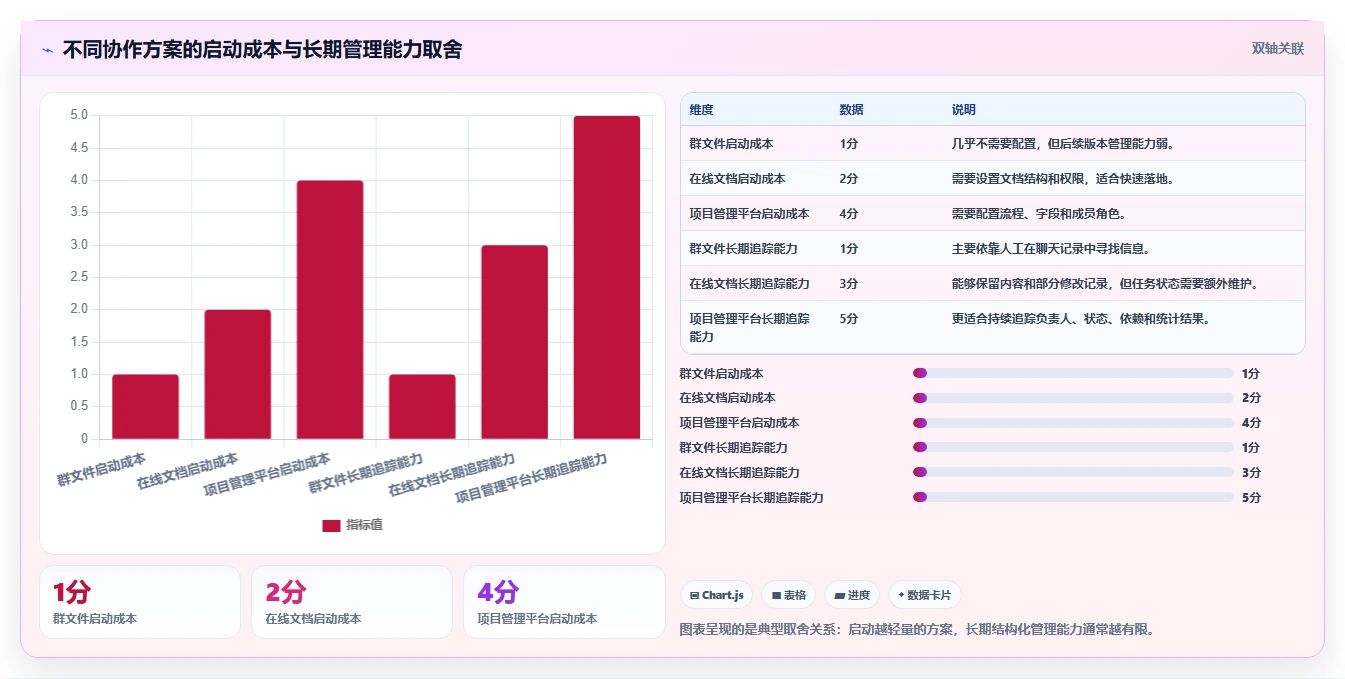Toggle the 指标值 legend color swatch

pos(331,526)
